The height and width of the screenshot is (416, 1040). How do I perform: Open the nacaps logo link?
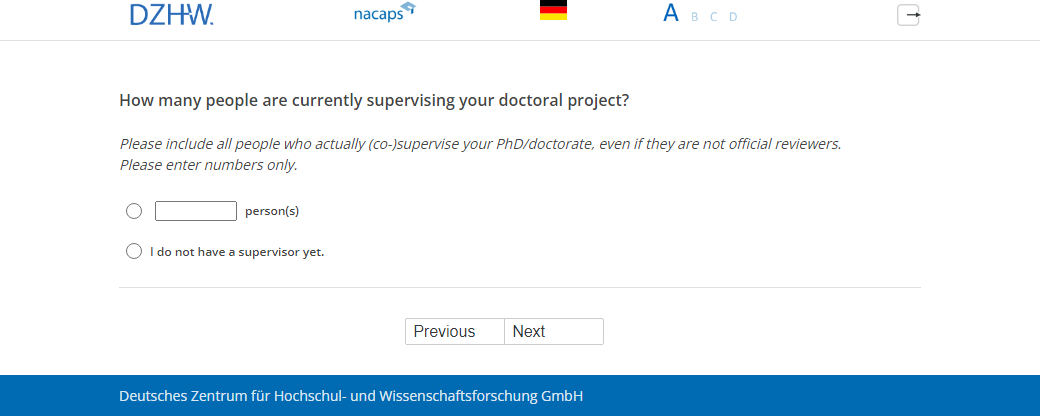[x=377, y=15]
